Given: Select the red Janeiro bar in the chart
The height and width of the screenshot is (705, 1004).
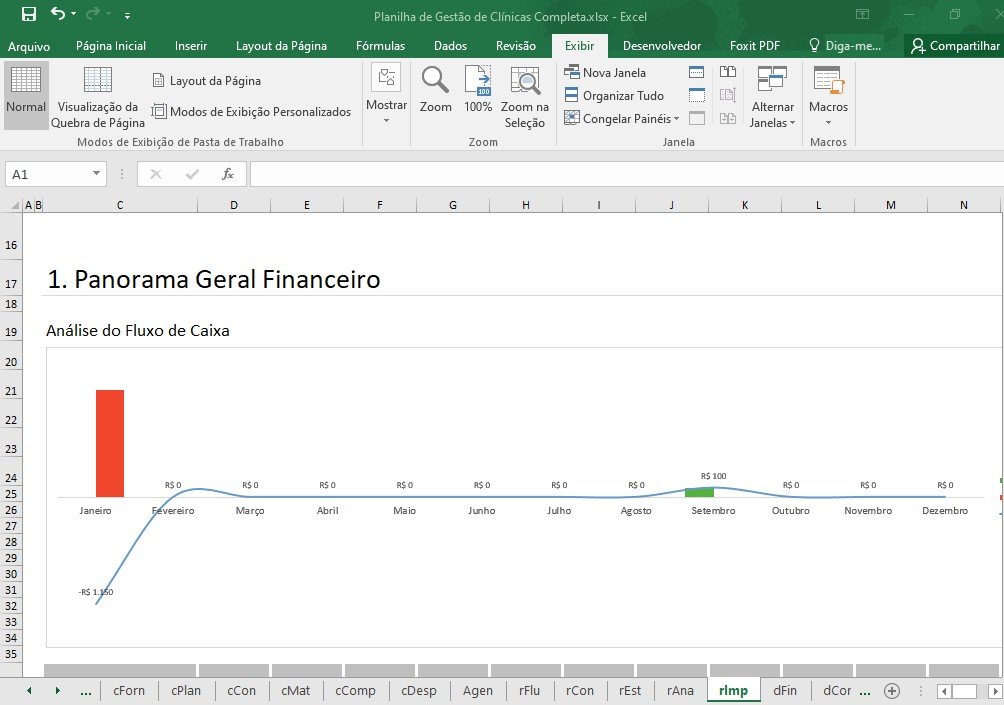Looking at the screenshot, I should pyautogui.click(x=109, y=443).
